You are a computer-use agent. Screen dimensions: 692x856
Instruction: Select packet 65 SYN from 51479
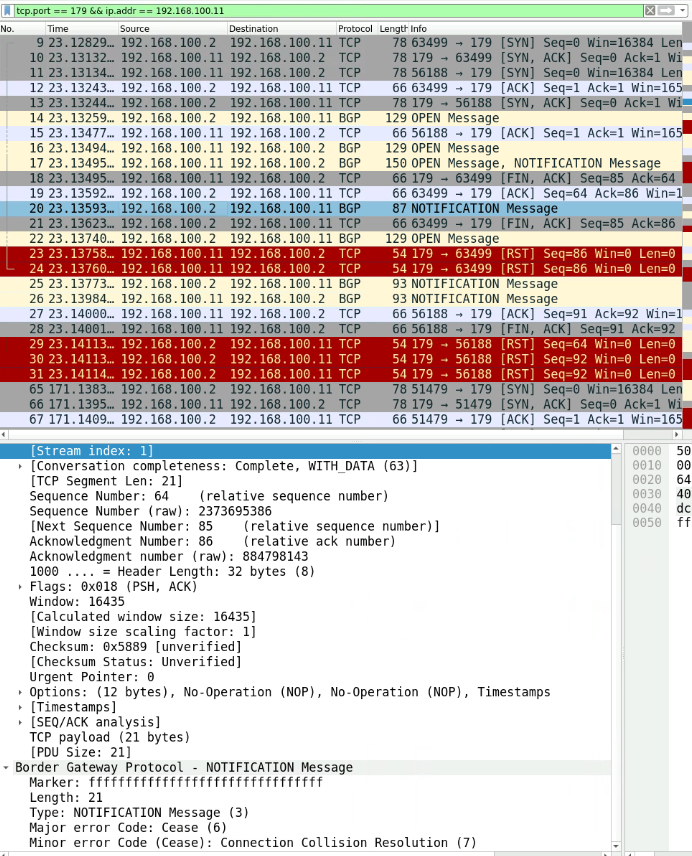[x=341, y=389]
